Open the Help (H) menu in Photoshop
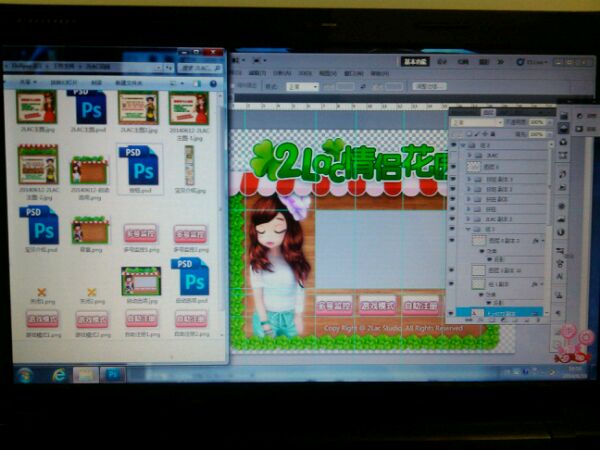 [380, 73]
